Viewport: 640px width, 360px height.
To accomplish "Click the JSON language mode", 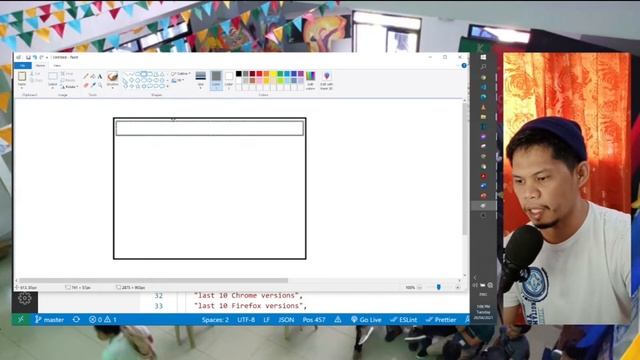I will pos(286,320).
